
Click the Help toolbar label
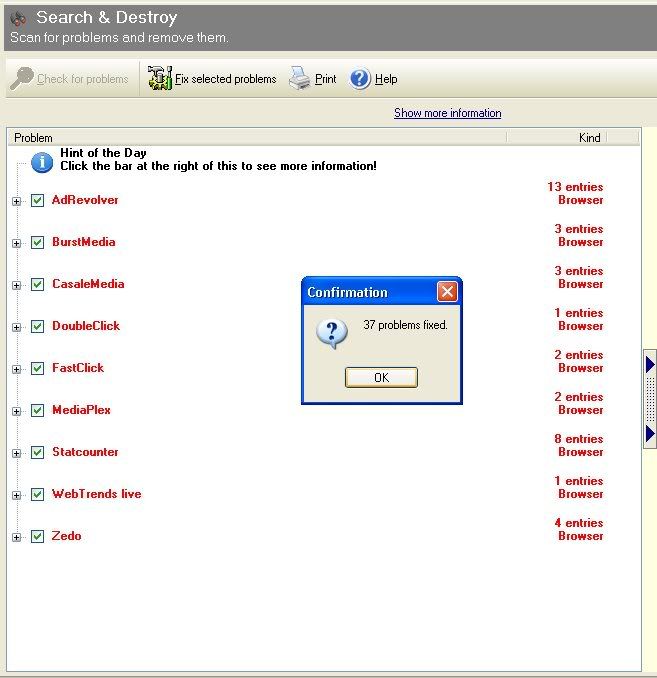(x=386, y=79)
